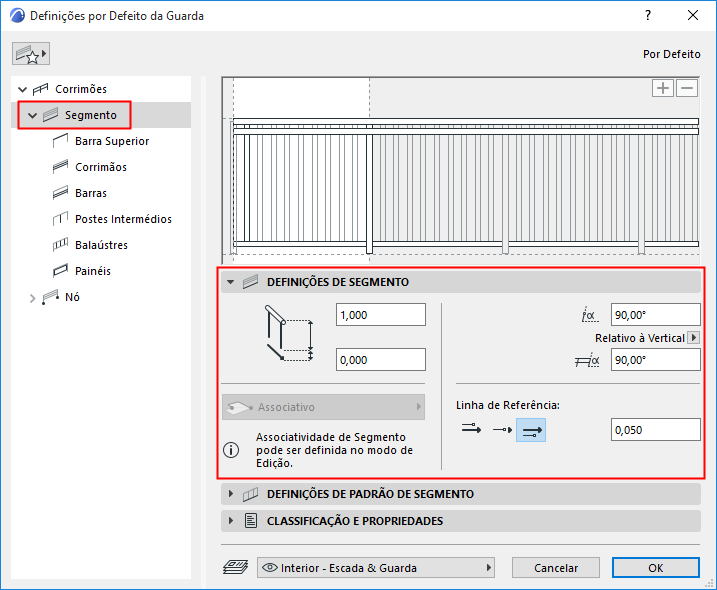Select the first reference line option
This screenshot has height=590, width=717.
click(x=471, y=429)
